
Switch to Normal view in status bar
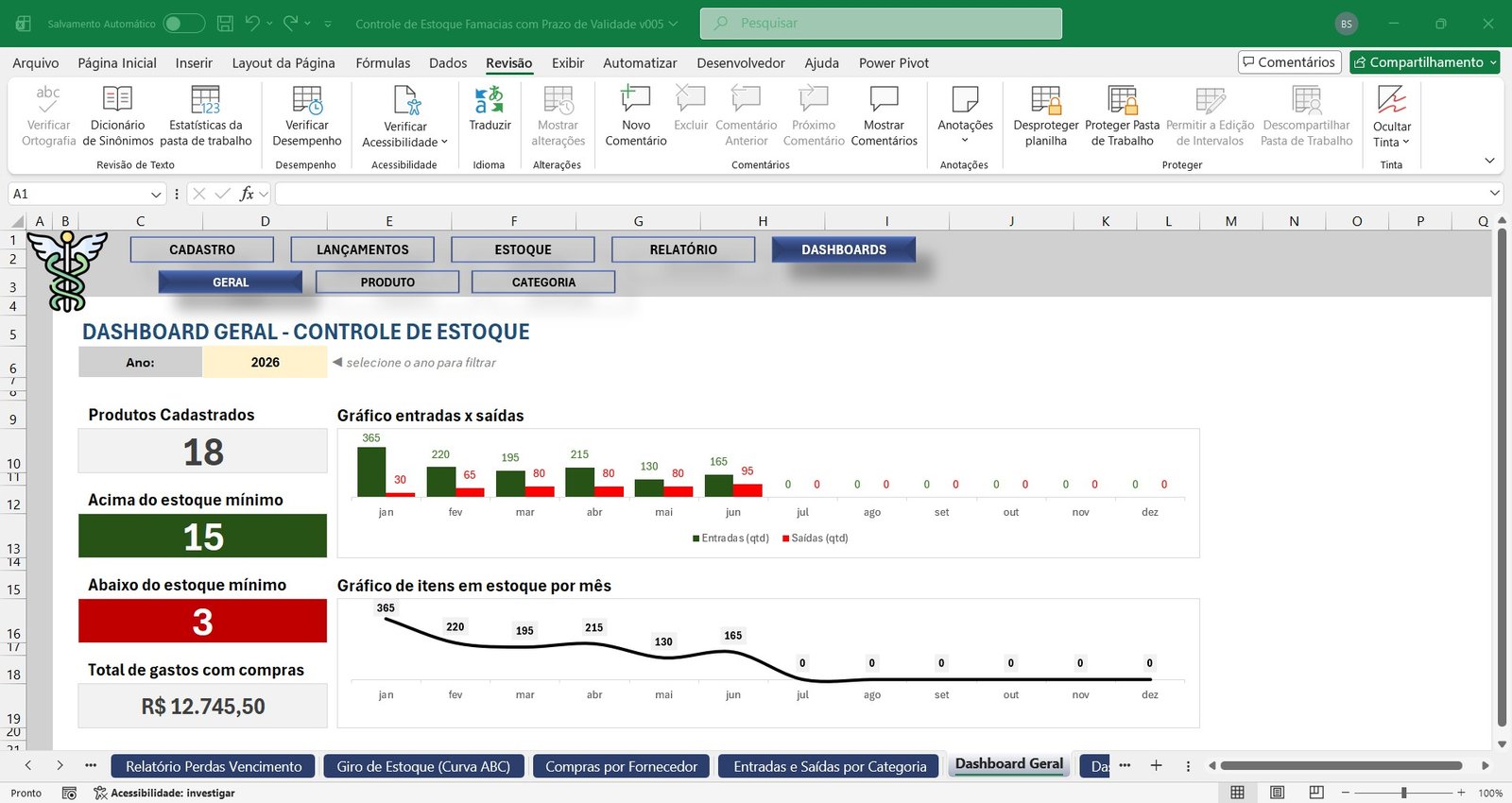click(x=1237, y=793)
